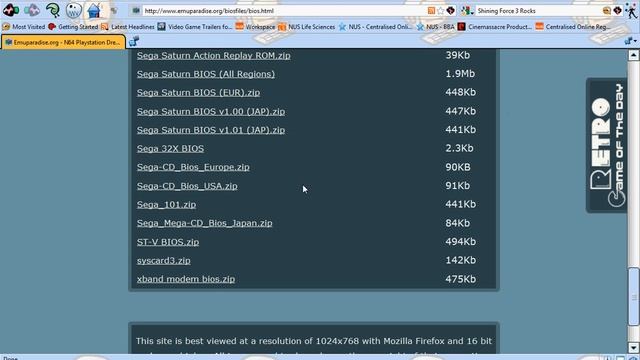Go forward with the themed Forward button
The height and width of the screenshot is (360, 640).
click(x=32, y=10)
